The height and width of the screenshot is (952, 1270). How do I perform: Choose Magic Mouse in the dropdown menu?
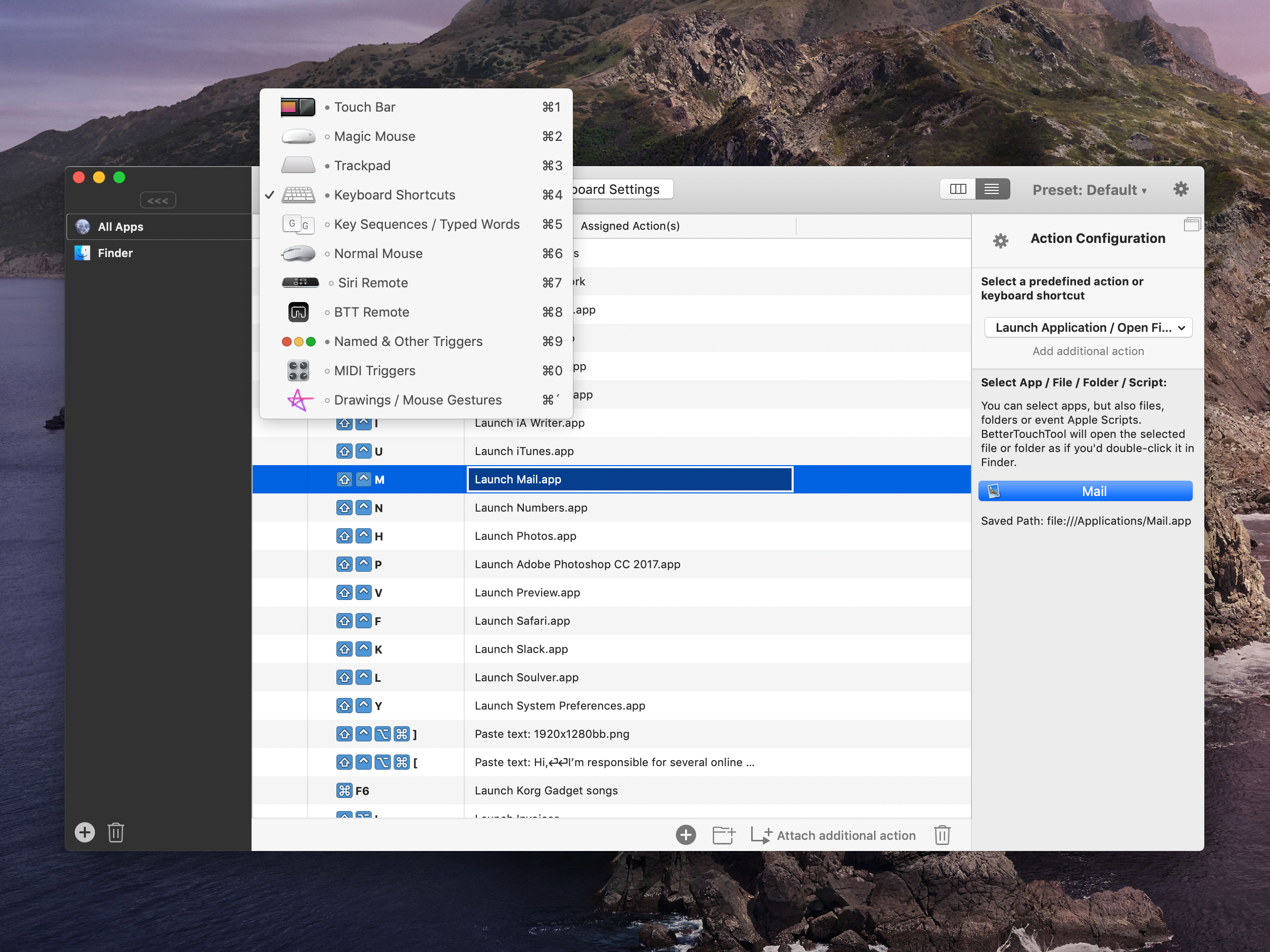[x=416, y=136]
